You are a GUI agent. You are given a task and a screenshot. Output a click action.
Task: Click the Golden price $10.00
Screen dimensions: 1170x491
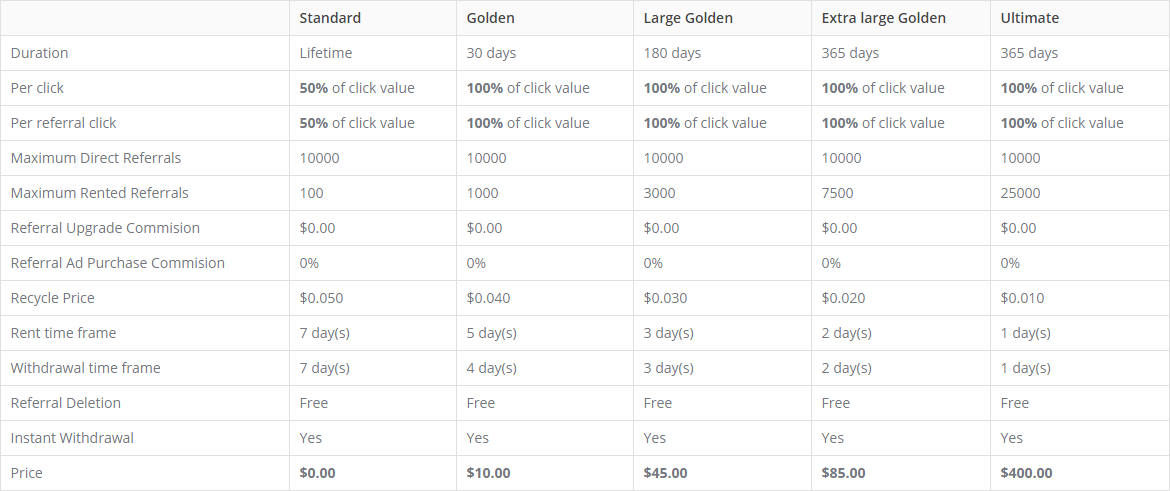(x=489, y=473)
